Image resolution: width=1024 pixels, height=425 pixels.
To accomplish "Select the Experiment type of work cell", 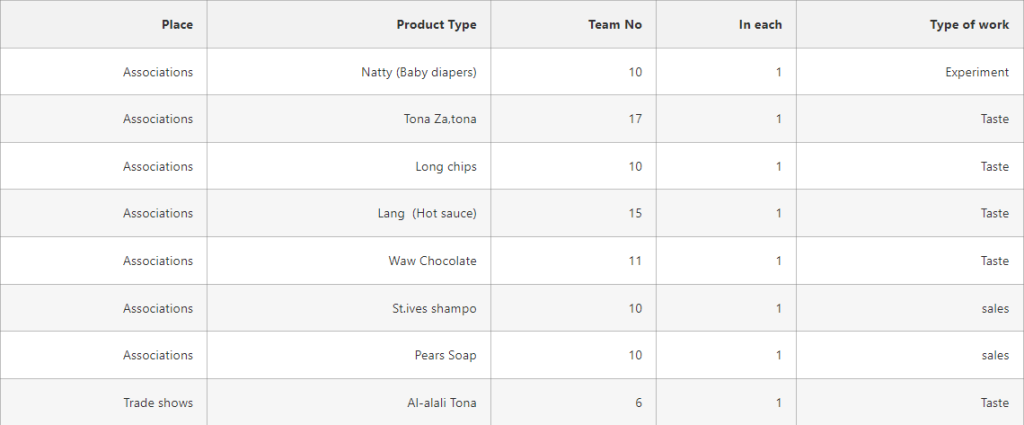I will 910,72.
